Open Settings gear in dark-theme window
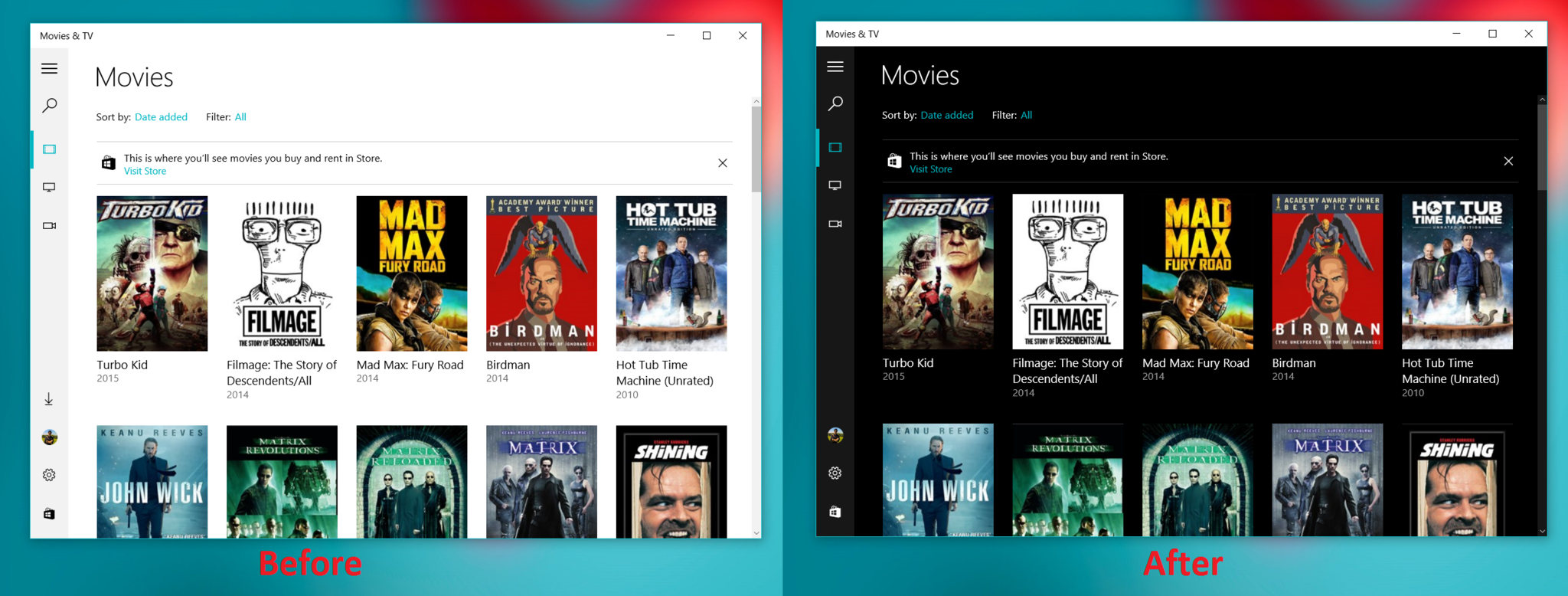 tap(835, 473)
